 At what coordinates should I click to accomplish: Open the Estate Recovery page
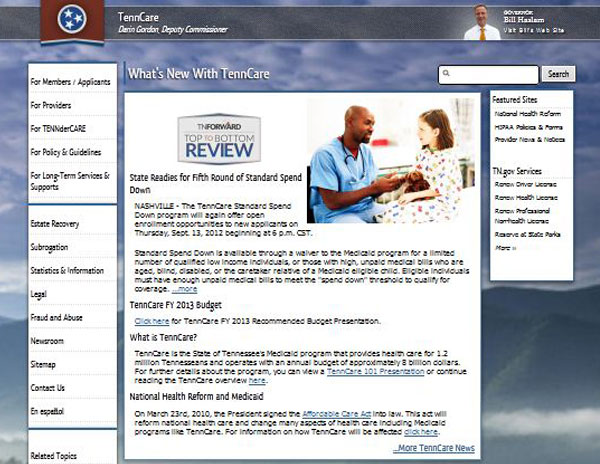pyautogui.click(x=55, y=224)
